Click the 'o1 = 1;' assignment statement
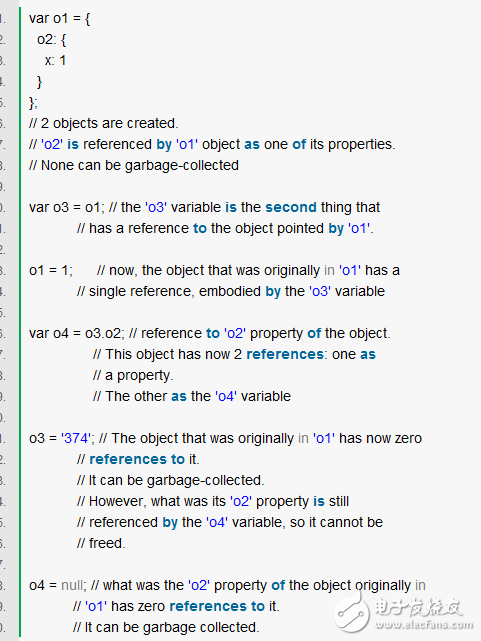The height and width of the screenshot is (641, 481). click(51, 270)
